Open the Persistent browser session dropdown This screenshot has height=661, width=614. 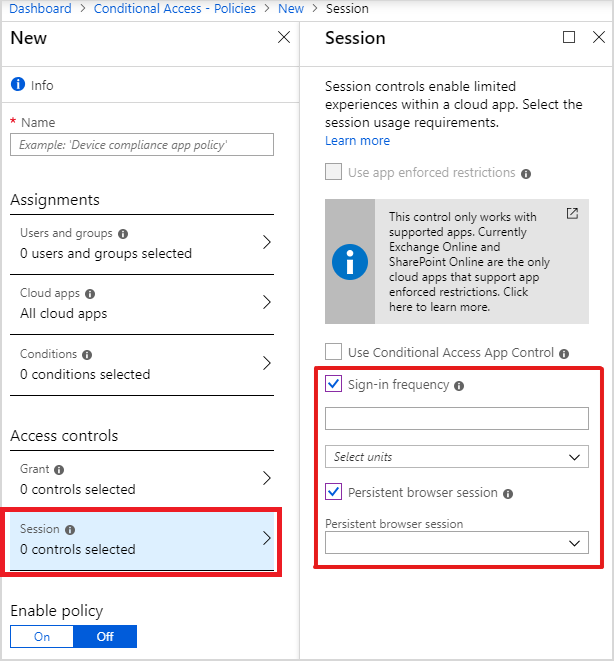[457, 543]
